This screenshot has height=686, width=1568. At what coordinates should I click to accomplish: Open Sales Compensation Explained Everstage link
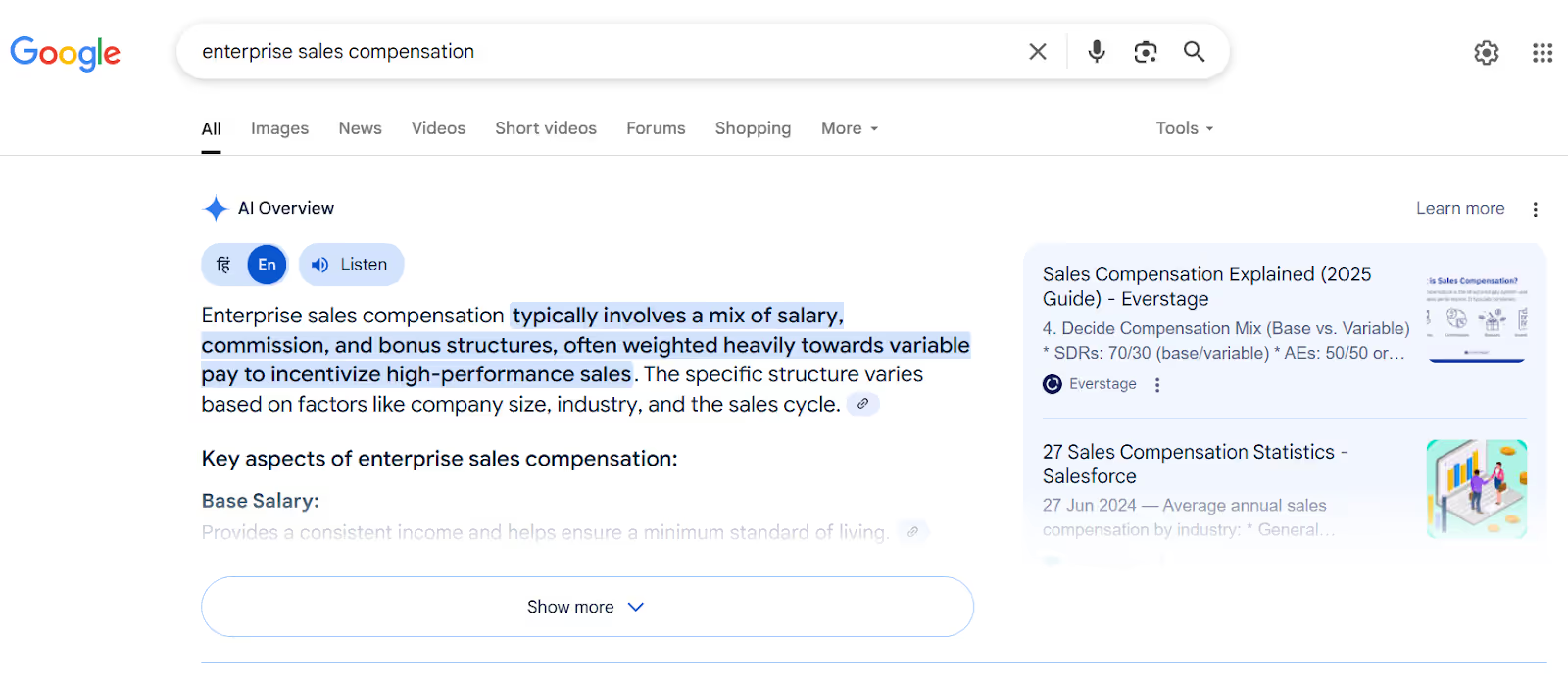1206,286
